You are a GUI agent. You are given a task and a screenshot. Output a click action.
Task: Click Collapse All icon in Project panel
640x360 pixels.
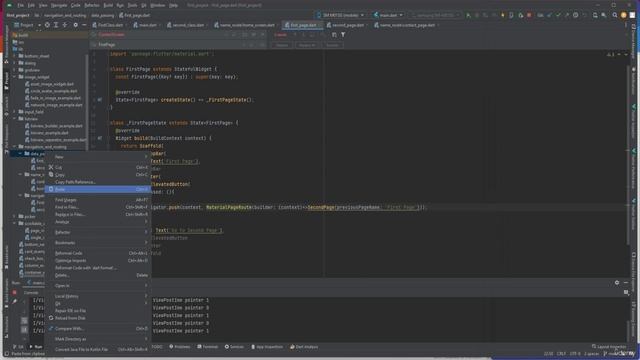tap(65, 25)
